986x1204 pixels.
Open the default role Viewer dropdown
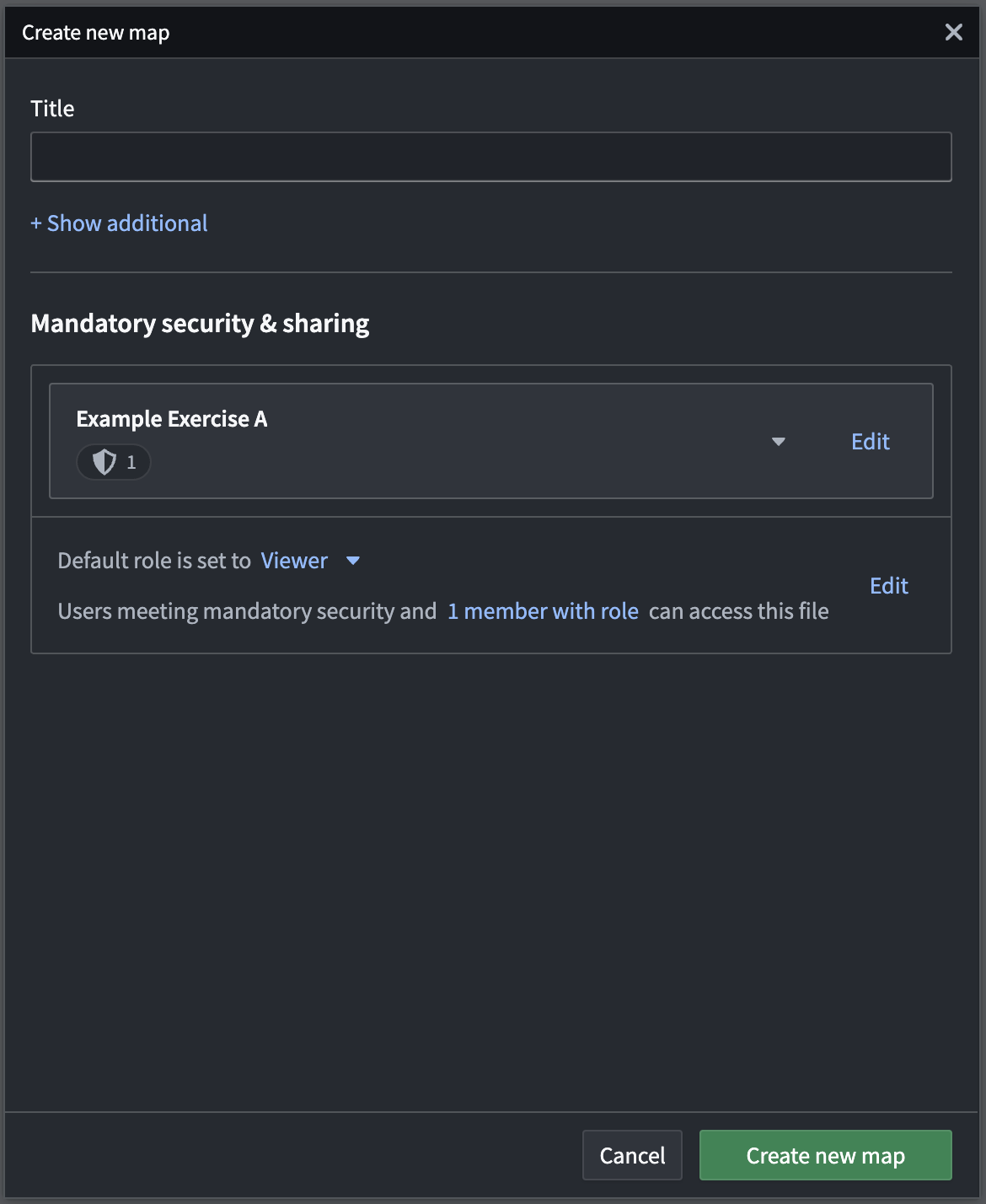(353, 561)
